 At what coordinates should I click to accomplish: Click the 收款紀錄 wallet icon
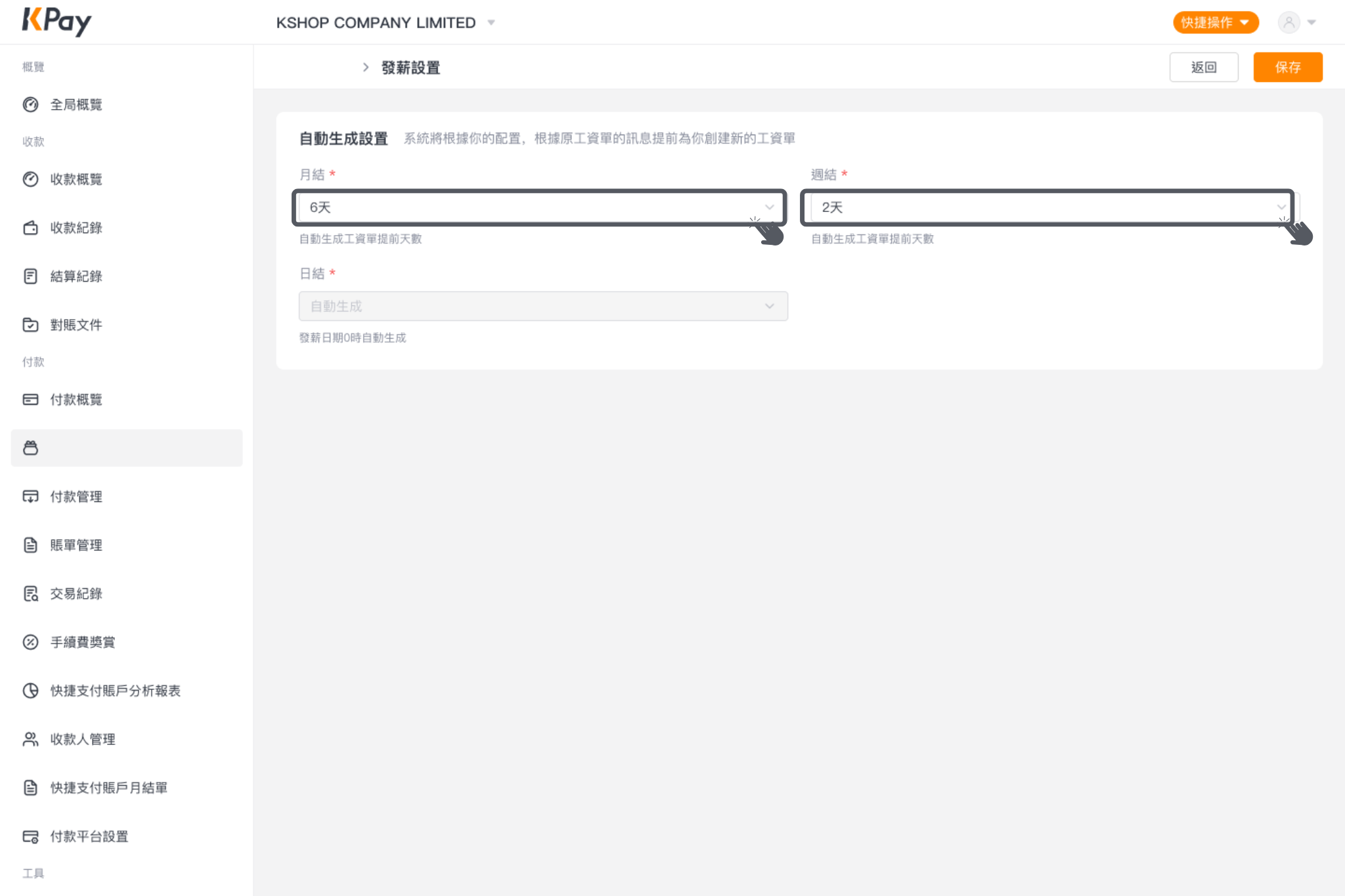30,228
